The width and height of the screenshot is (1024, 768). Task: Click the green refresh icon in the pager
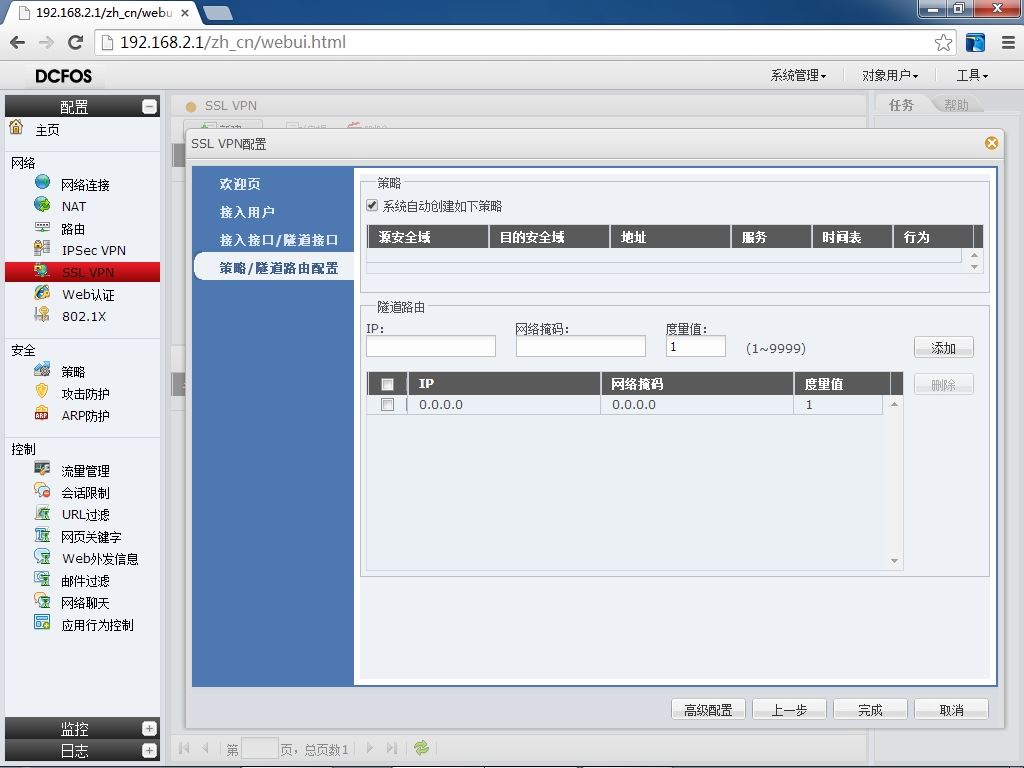click(x=421, y=748)
